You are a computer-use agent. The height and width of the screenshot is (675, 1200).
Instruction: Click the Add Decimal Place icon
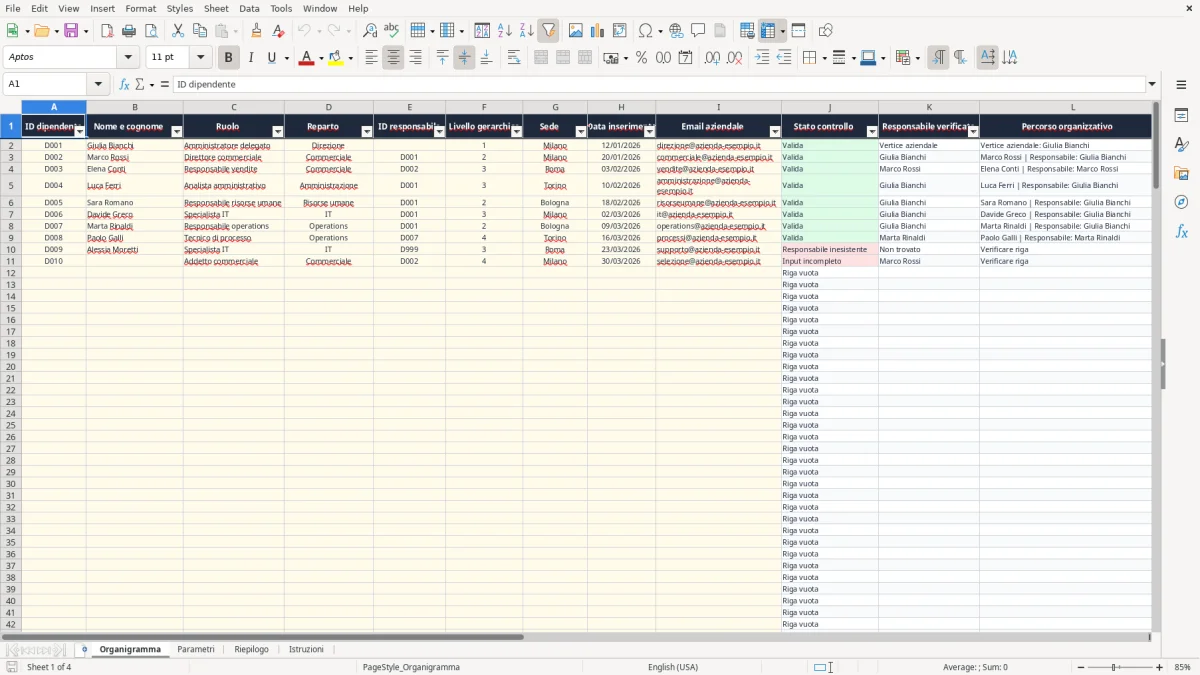point(712,58)
